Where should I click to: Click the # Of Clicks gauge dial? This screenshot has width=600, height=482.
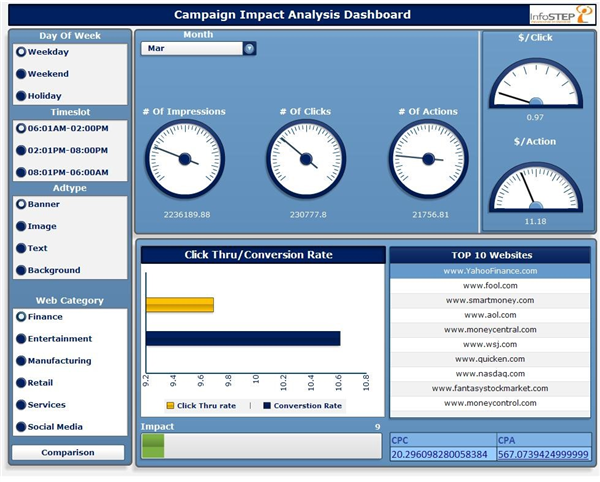tap(305, 158)
